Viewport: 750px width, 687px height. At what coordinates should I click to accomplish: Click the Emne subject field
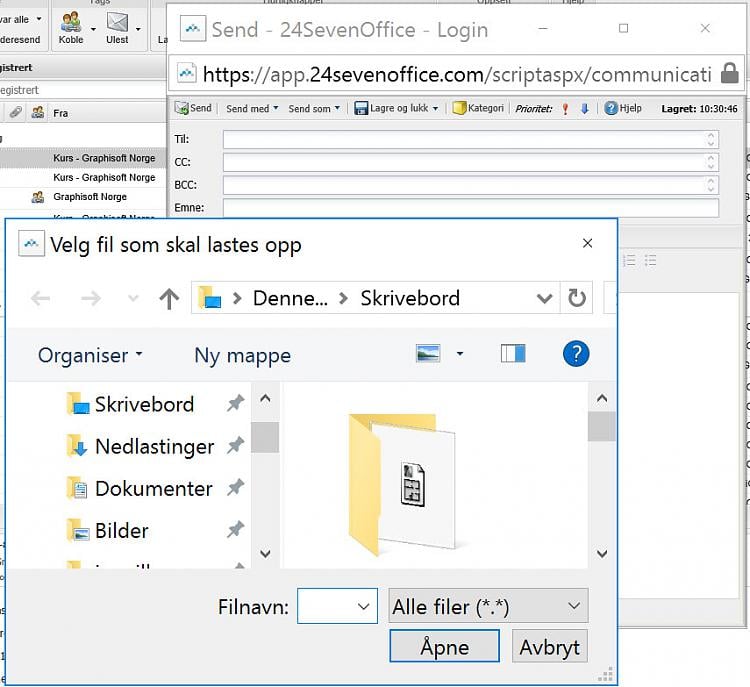coord(471,208)
